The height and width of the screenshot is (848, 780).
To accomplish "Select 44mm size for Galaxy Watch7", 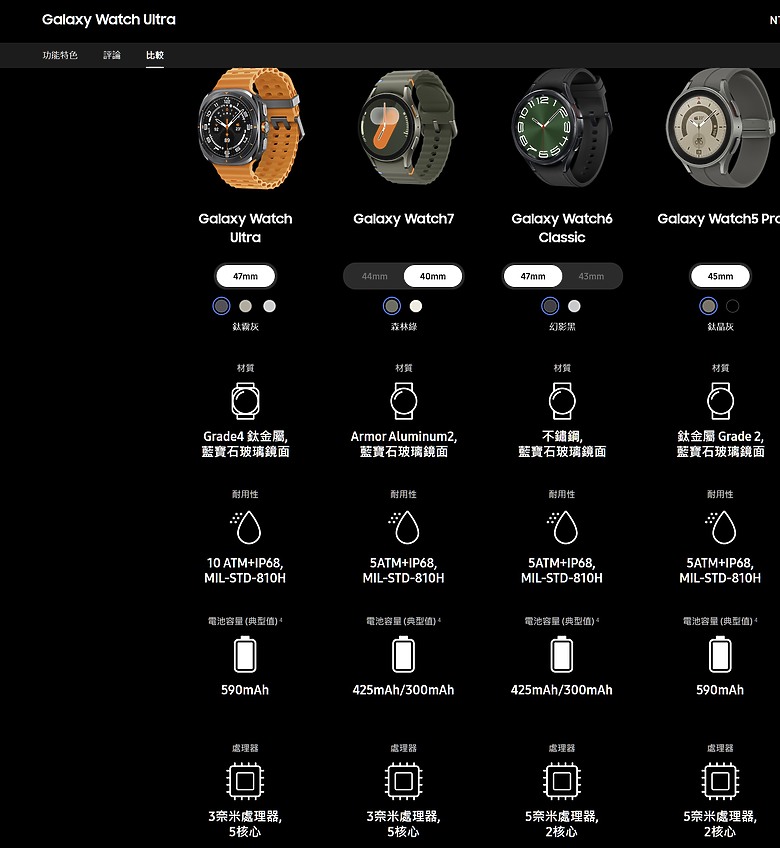I will [374, 276].
